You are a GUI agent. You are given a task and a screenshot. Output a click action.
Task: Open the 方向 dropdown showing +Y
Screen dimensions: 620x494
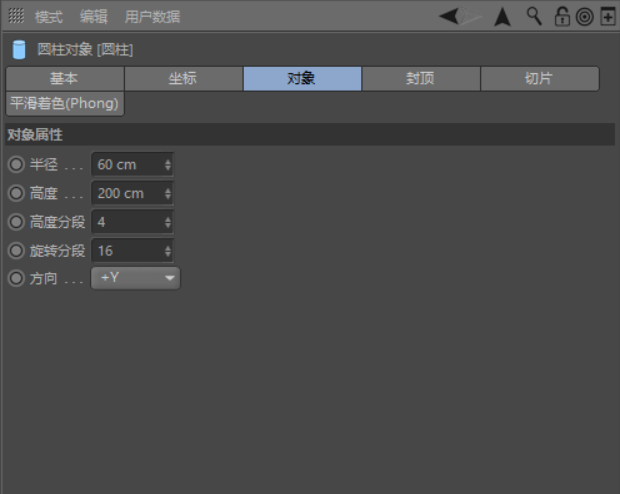click(136, 278)
